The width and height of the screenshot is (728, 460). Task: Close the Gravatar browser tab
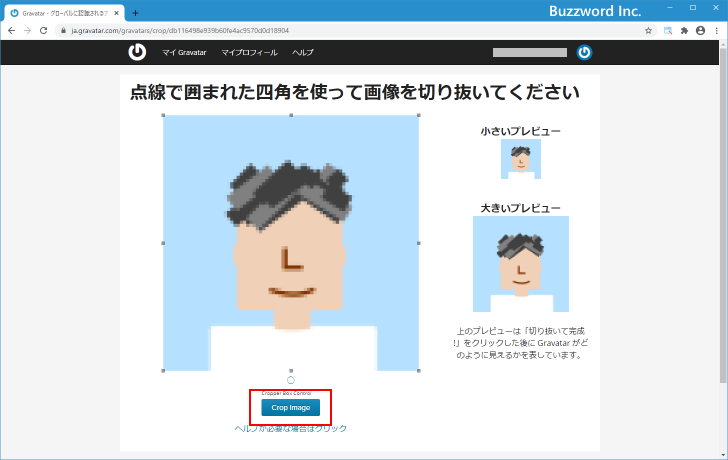pos(117,13)
